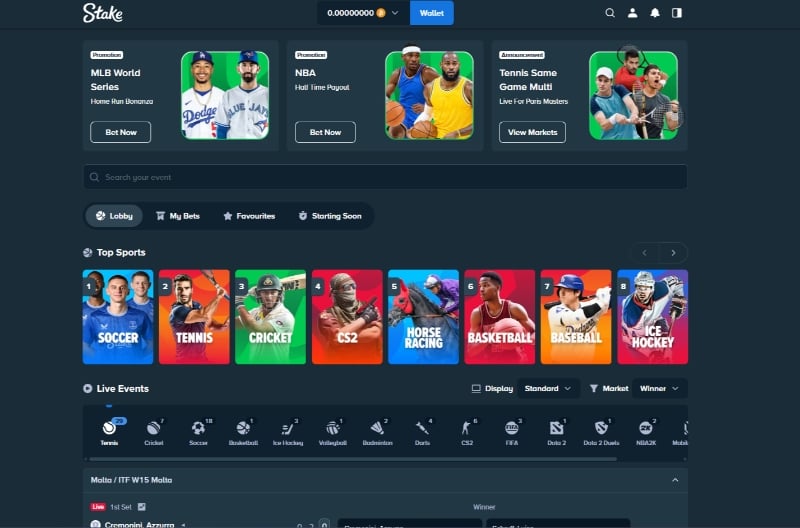Viewport: 800px width, 528px height.
Task: Toggle the side panel icon in header
Action: [x=677, y=13]
